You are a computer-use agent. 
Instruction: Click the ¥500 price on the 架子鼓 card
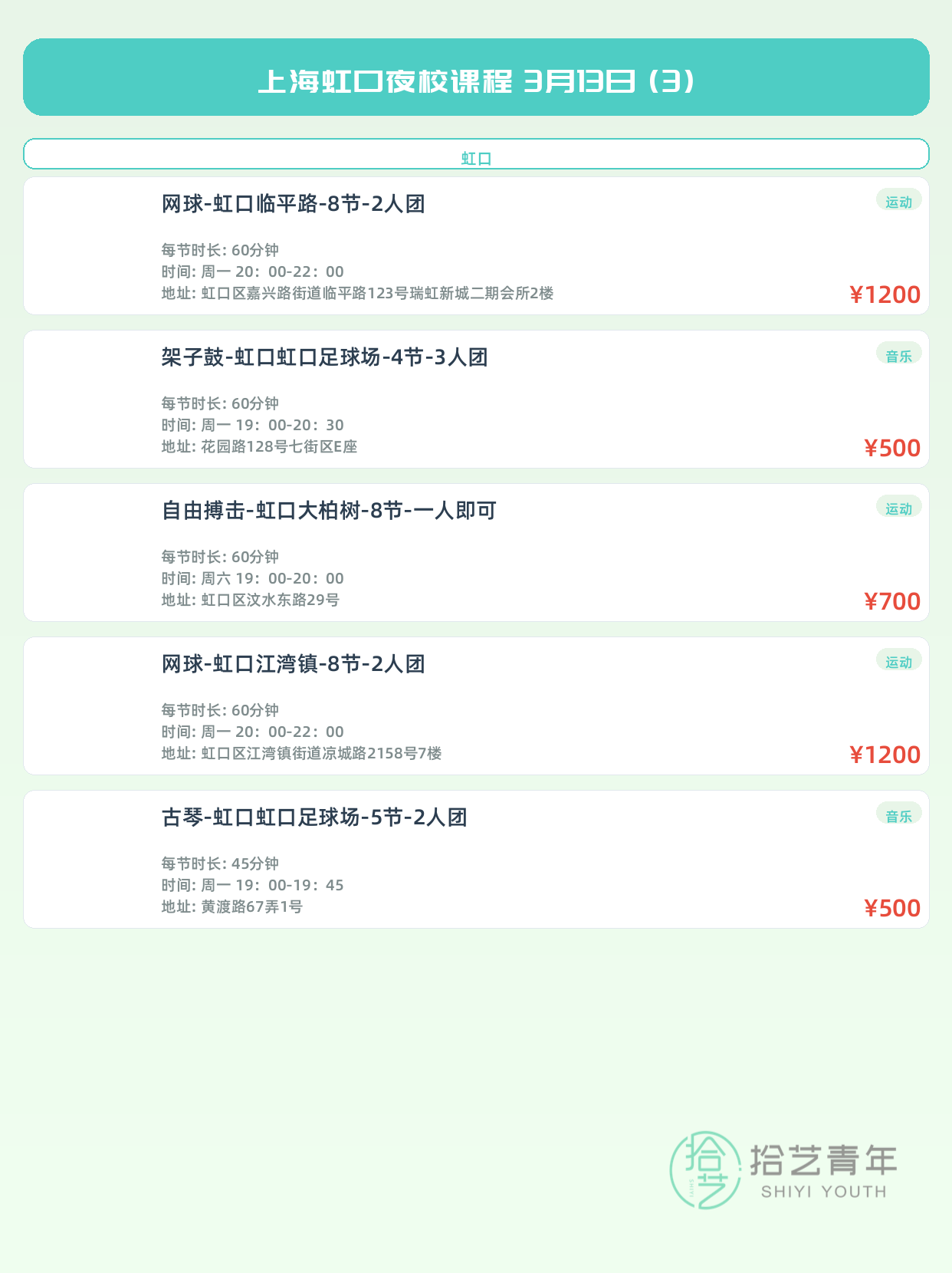892,448
